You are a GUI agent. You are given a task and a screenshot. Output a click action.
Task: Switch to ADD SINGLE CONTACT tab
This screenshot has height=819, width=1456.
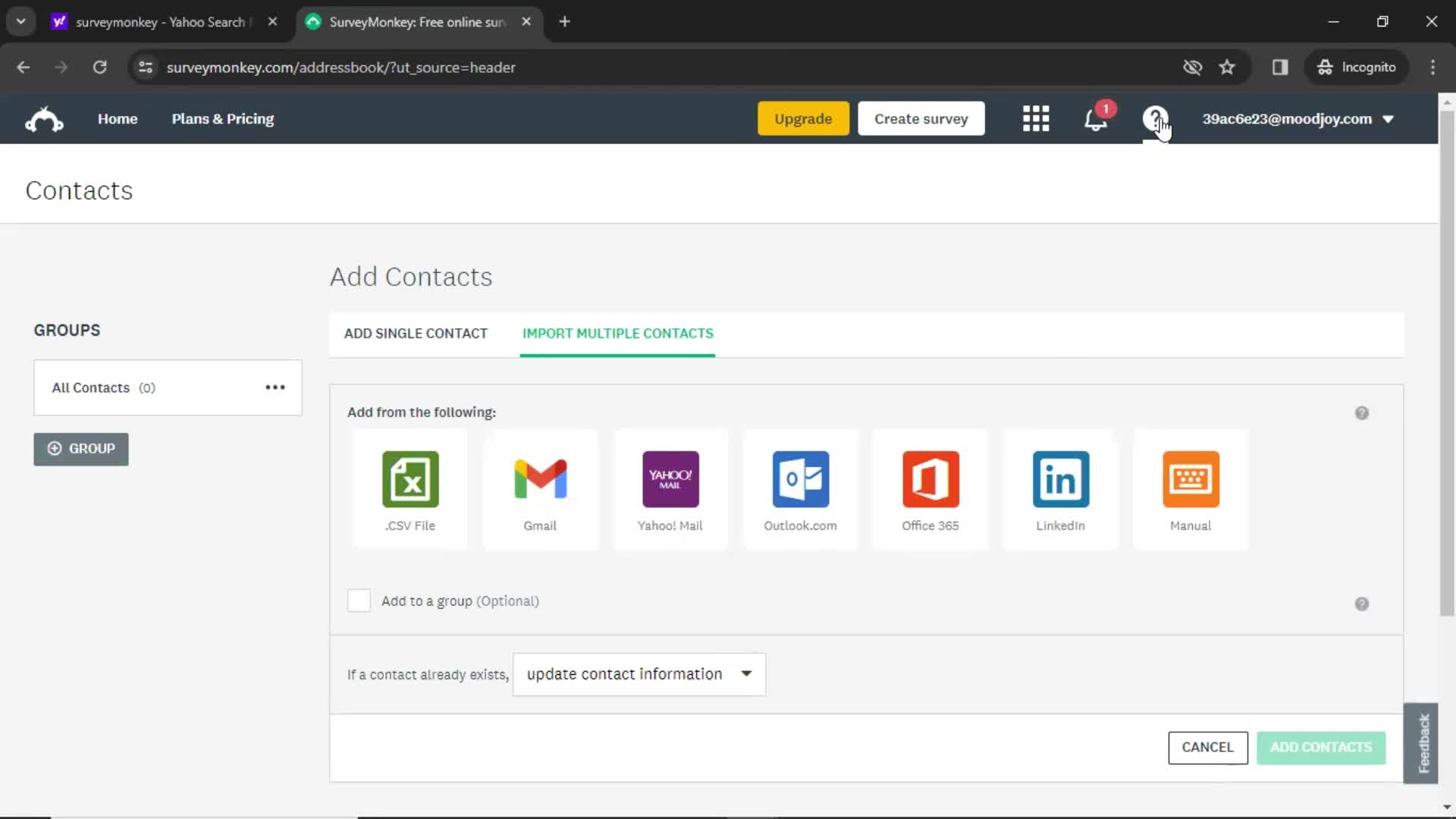tap(416, 333)
